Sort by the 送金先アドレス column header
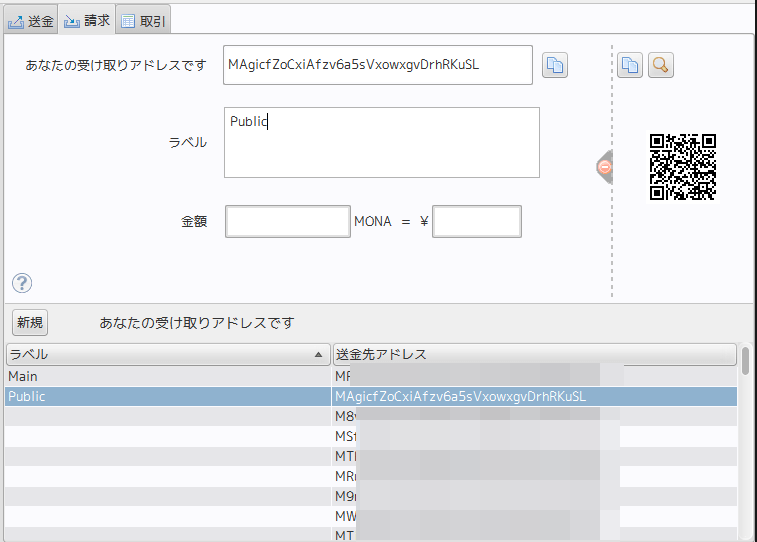The height and width of the screenshot is (542, 757). pyautogui.click(x=534, y=354)
